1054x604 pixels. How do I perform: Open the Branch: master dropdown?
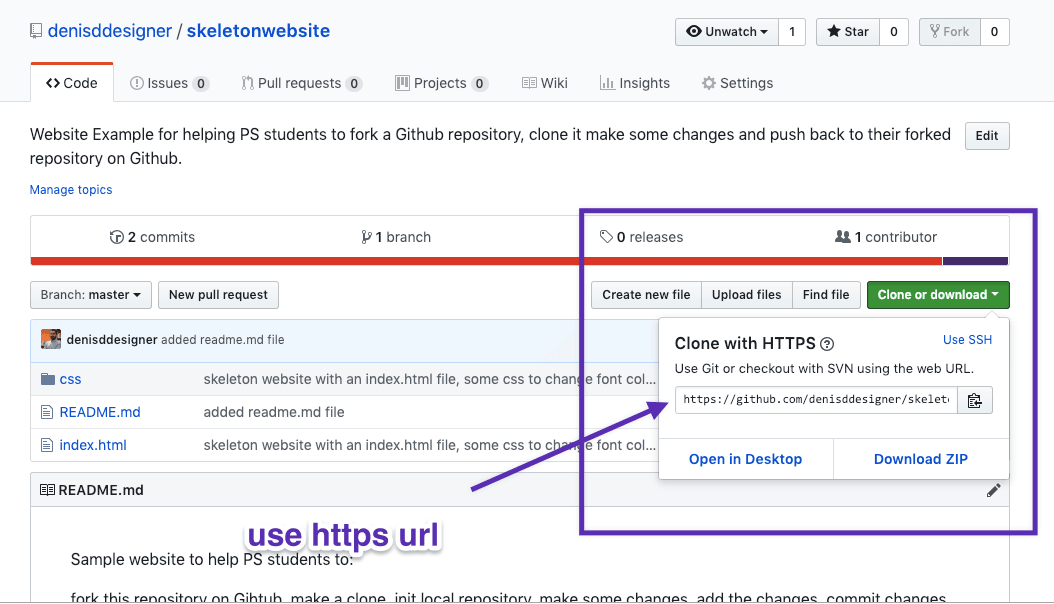90,294
